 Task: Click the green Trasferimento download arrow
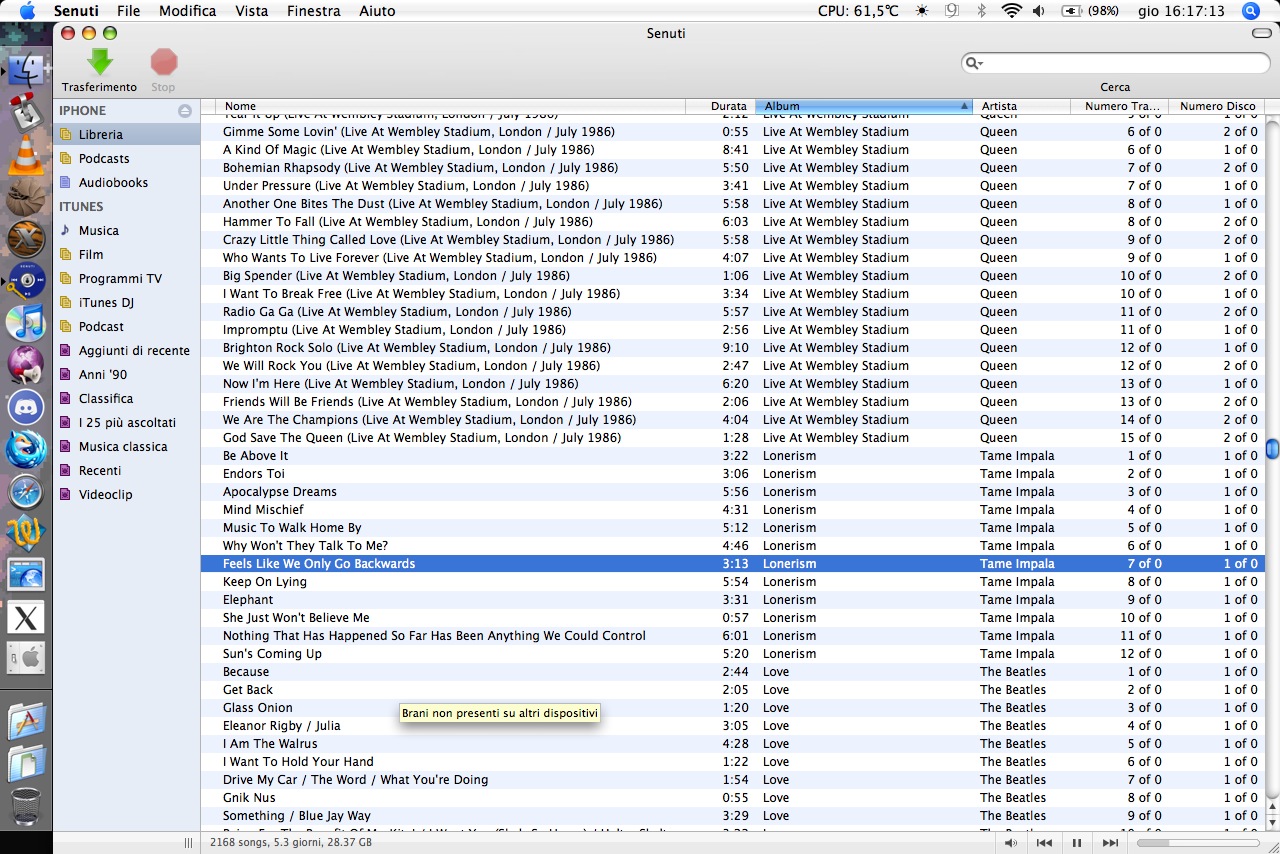pos(99,63)
